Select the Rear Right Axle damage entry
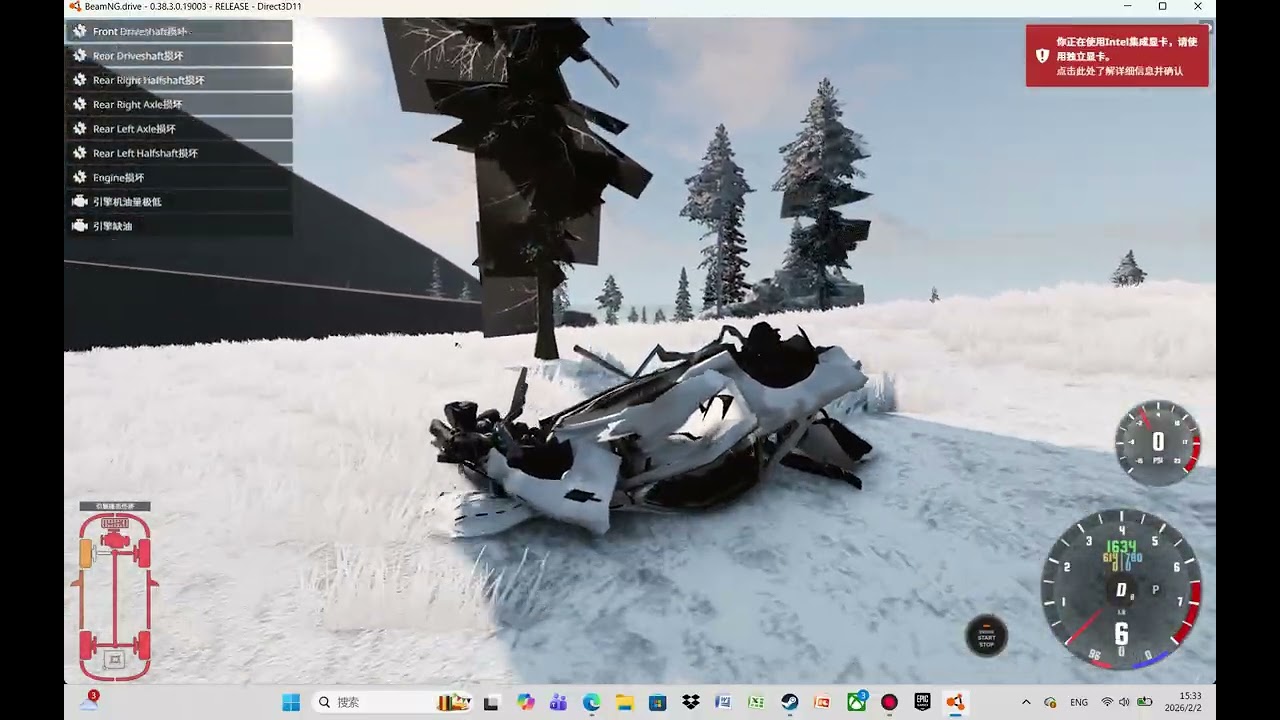1280x720 pixels. pyautogui.click(x=180, y=104)
